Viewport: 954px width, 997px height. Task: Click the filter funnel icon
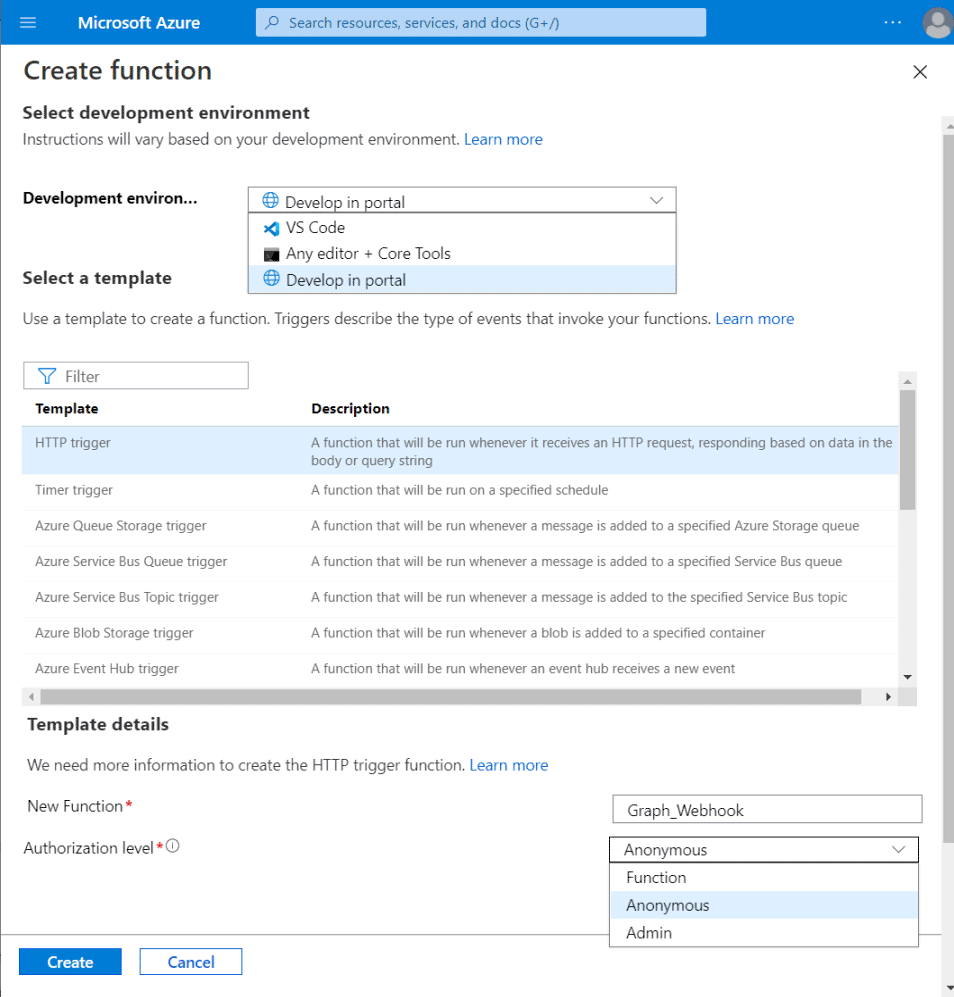point(46,376)
